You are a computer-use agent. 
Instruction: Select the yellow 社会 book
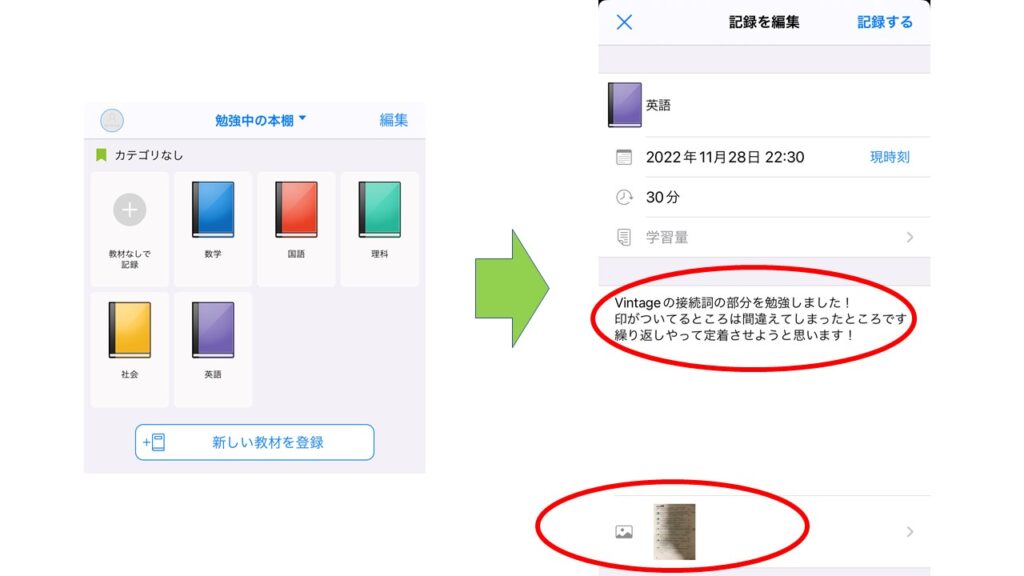(x=129, y=330)
